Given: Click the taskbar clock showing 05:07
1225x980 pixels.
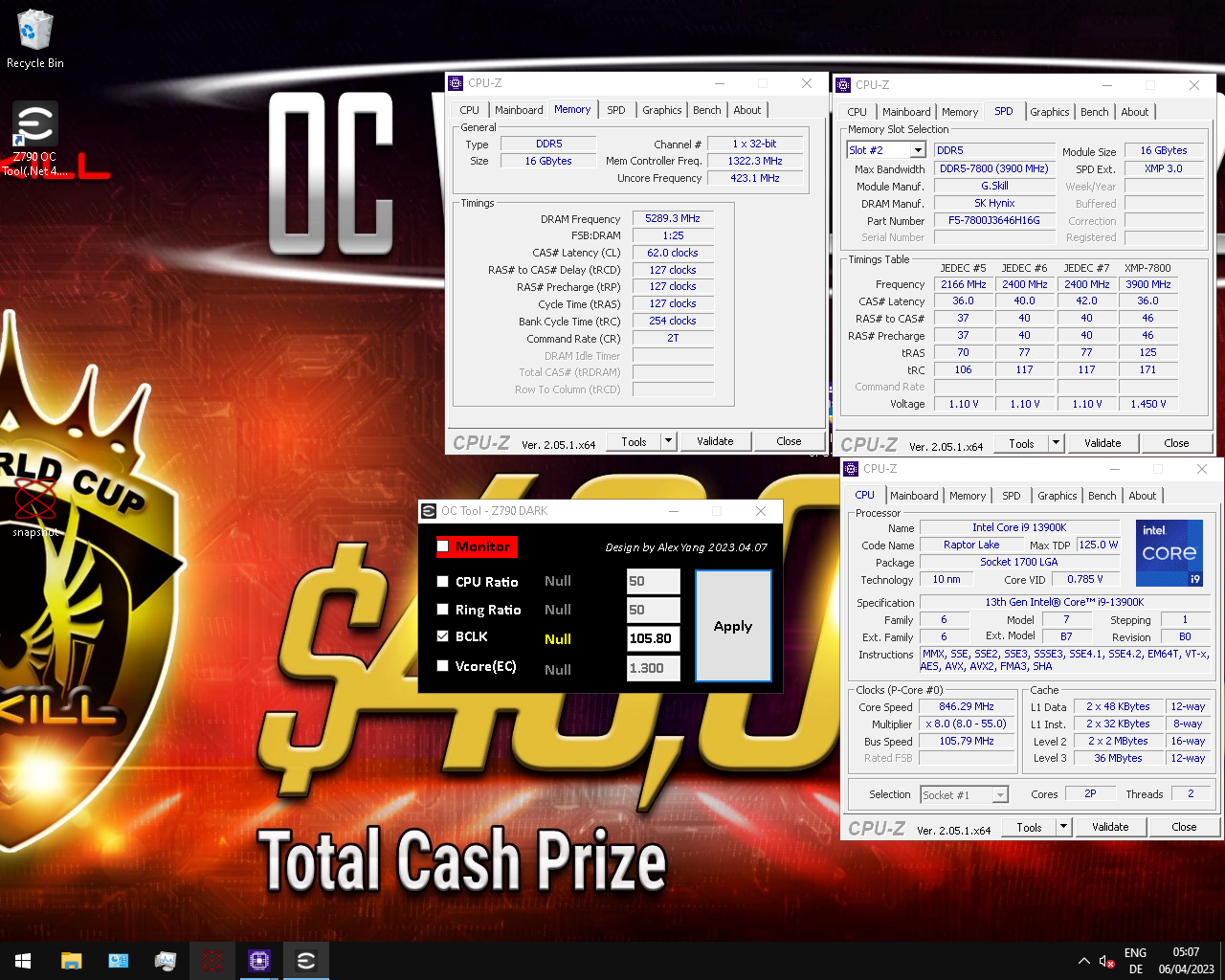Looking at the screenshot, I should (x=1186, y=961).
